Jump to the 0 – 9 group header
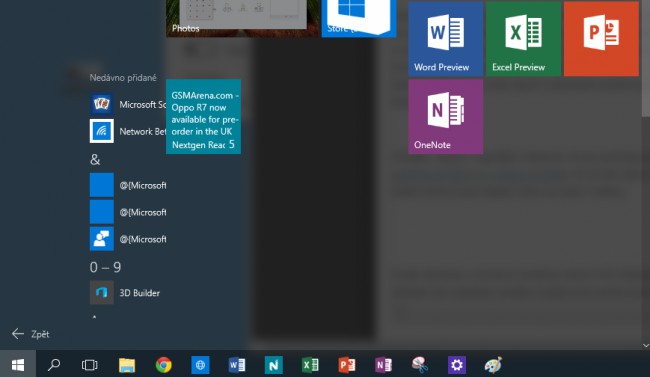 click(x=105, y=268)
